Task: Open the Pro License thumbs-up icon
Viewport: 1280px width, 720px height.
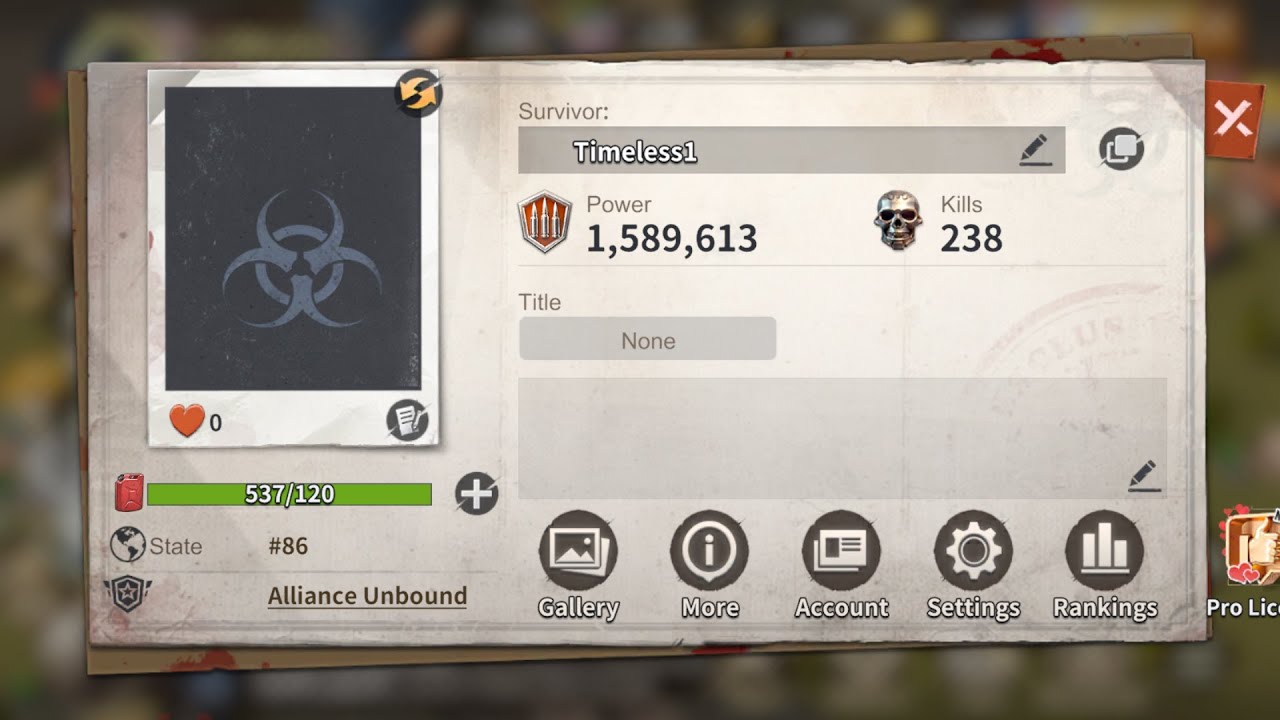Action: coord(1253,550)
